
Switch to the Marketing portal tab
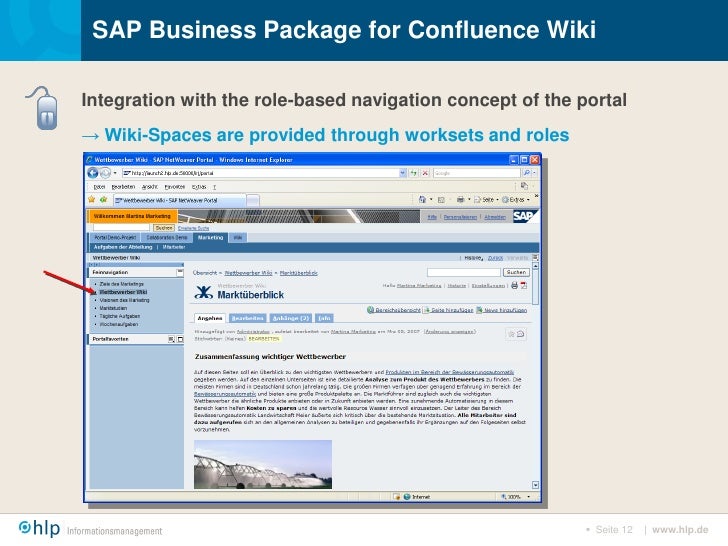tap(210, 238)
